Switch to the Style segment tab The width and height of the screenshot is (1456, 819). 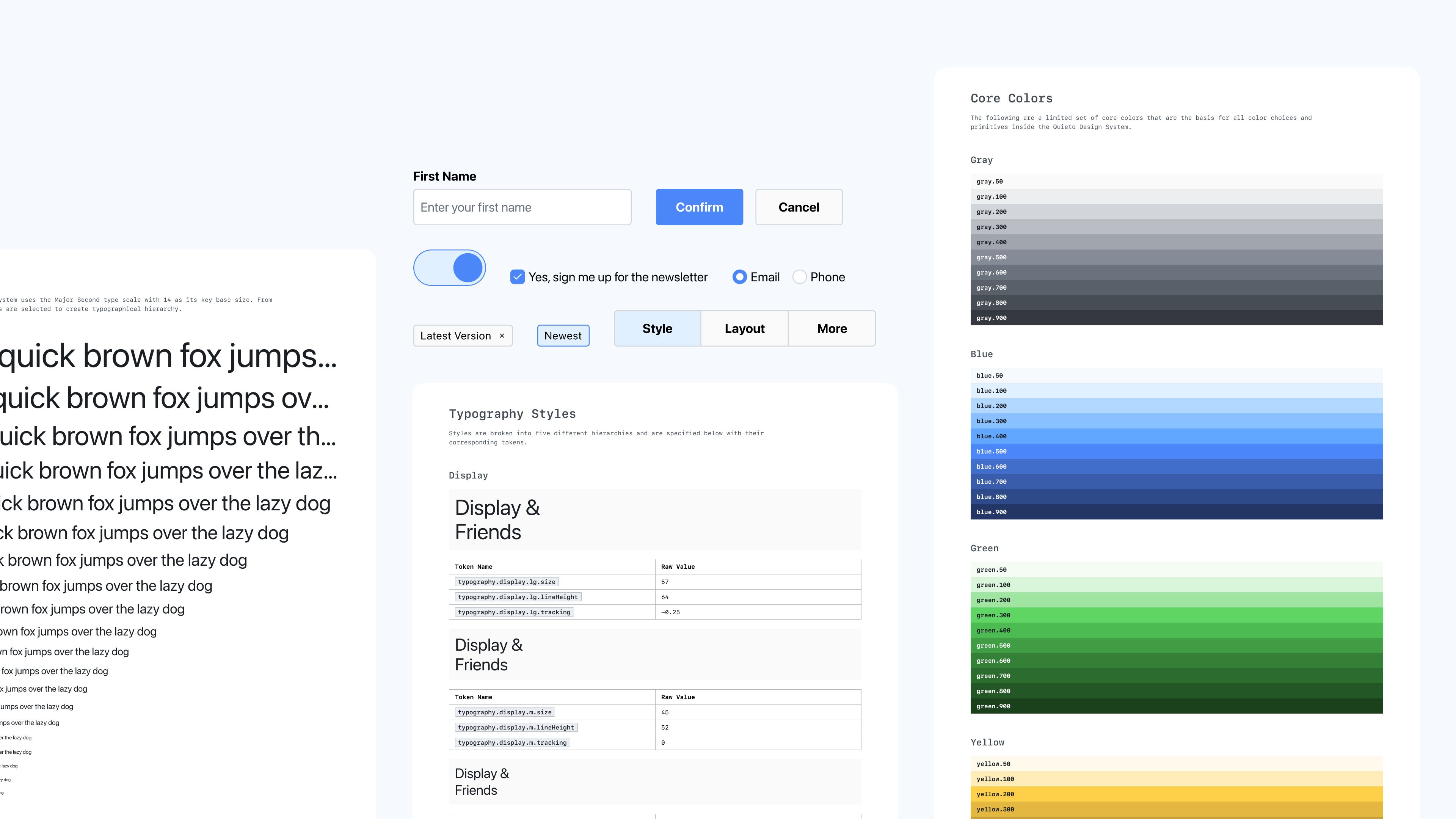tap(657, 328)
